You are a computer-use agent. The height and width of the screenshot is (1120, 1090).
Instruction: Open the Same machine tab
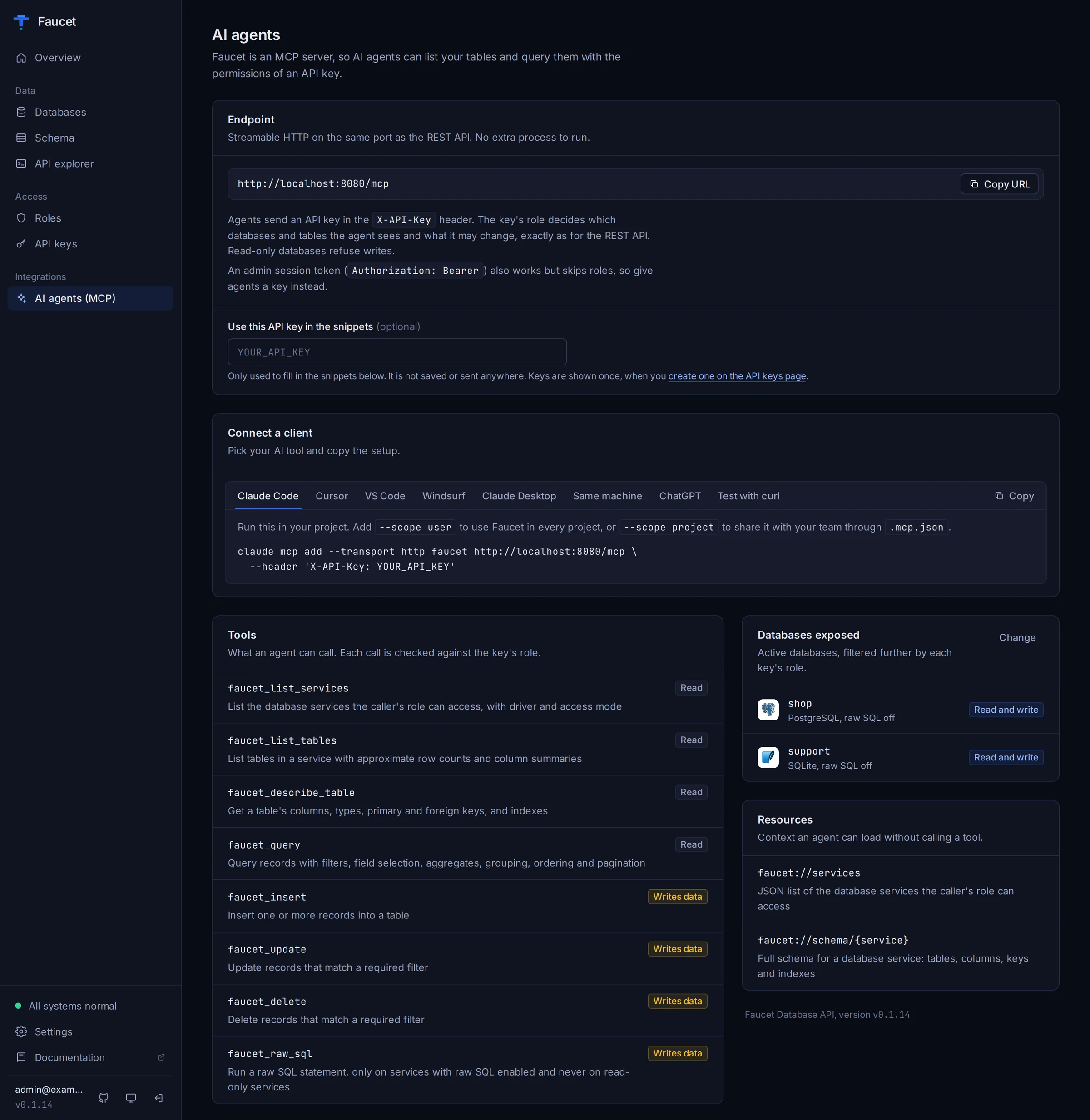coord(607,496)
